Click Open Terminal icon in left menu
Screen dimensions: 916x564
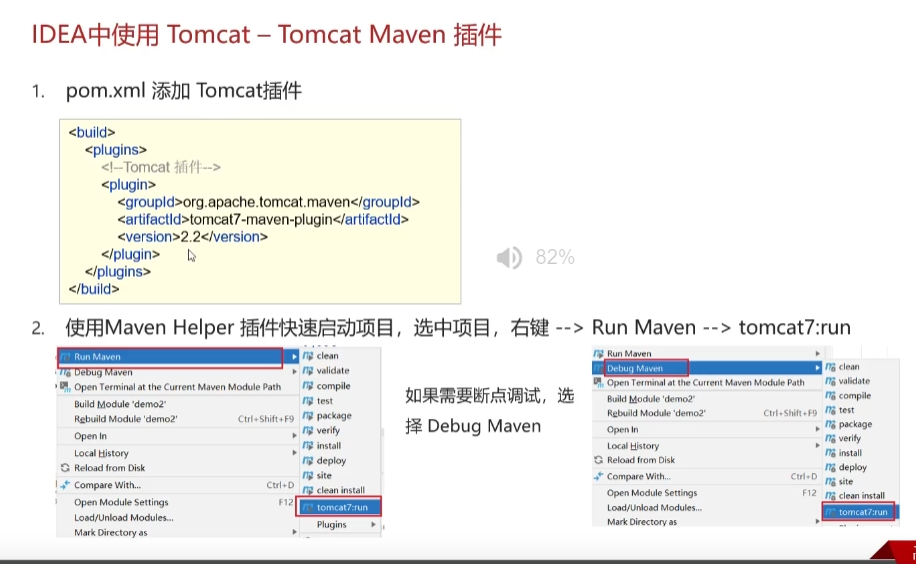[x=65, y=386]
